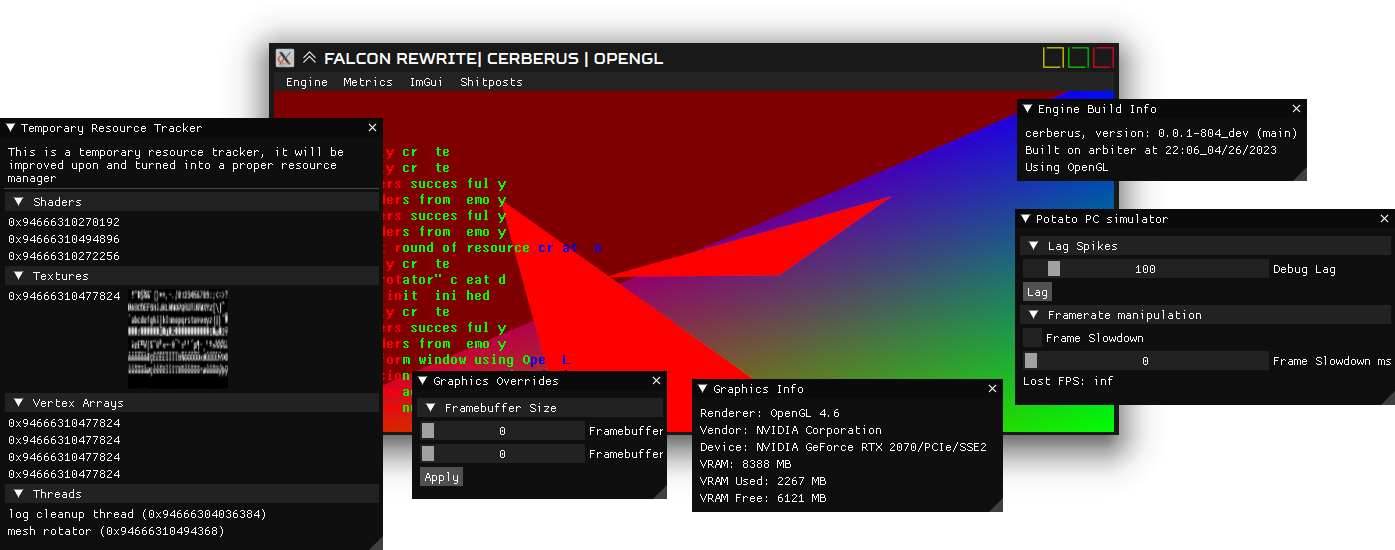Click the X11 app icon in title bar

pyautogui.click(x=285, y=58)
